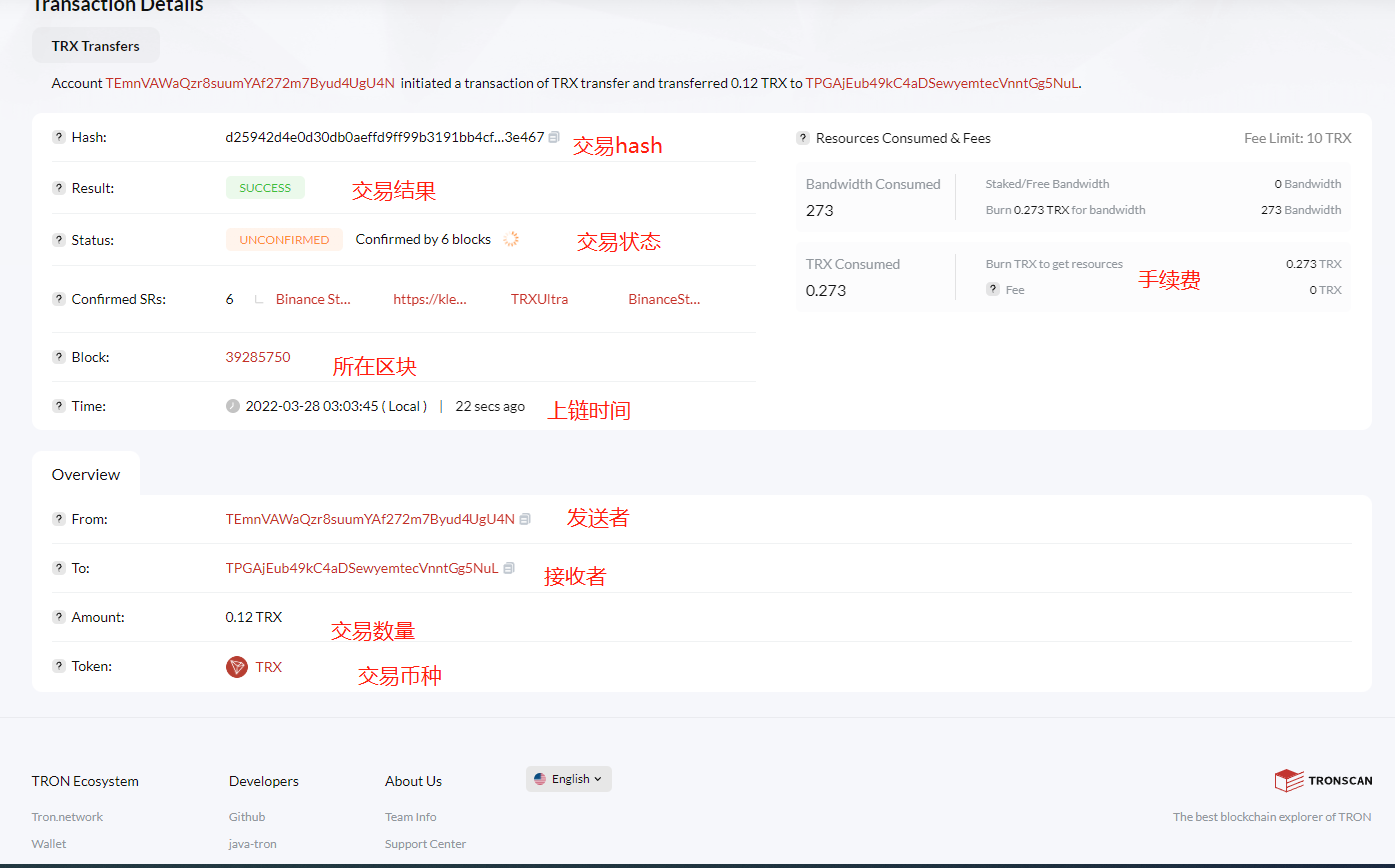Click the 'Burn TRX to get resources' text

click(1054, 264)
